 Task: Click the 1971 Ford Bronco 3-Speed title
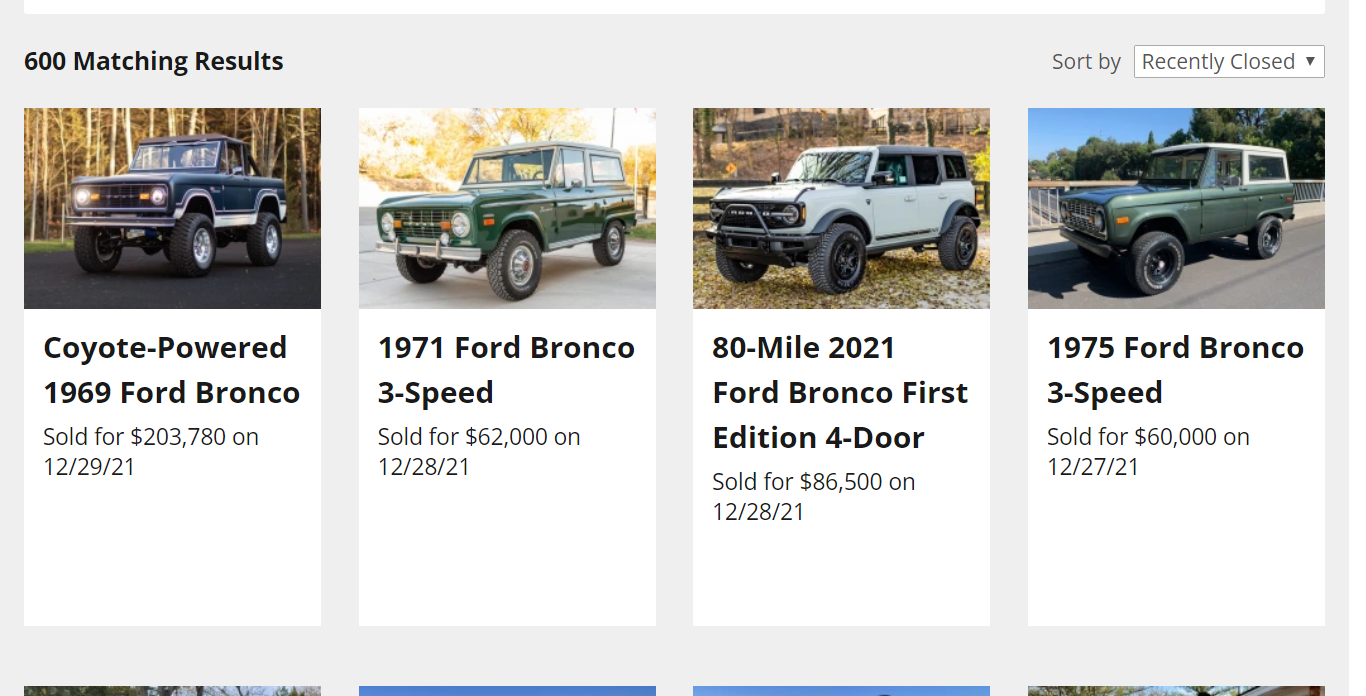[506, 370]
